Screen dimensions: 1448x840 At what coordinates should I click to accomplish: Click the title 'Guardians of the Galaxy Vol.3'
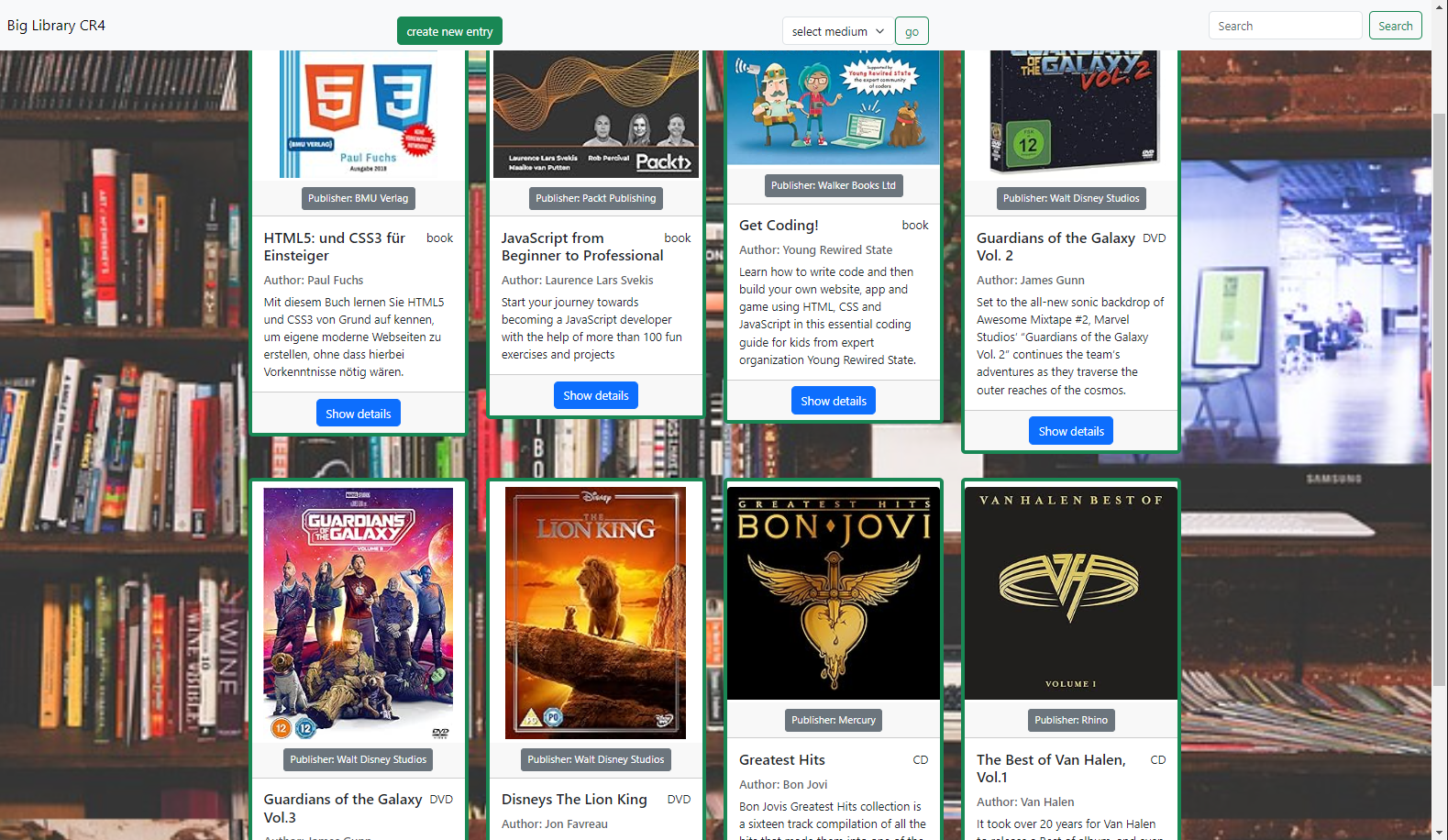pyautogui.click(x=343, y=808)
